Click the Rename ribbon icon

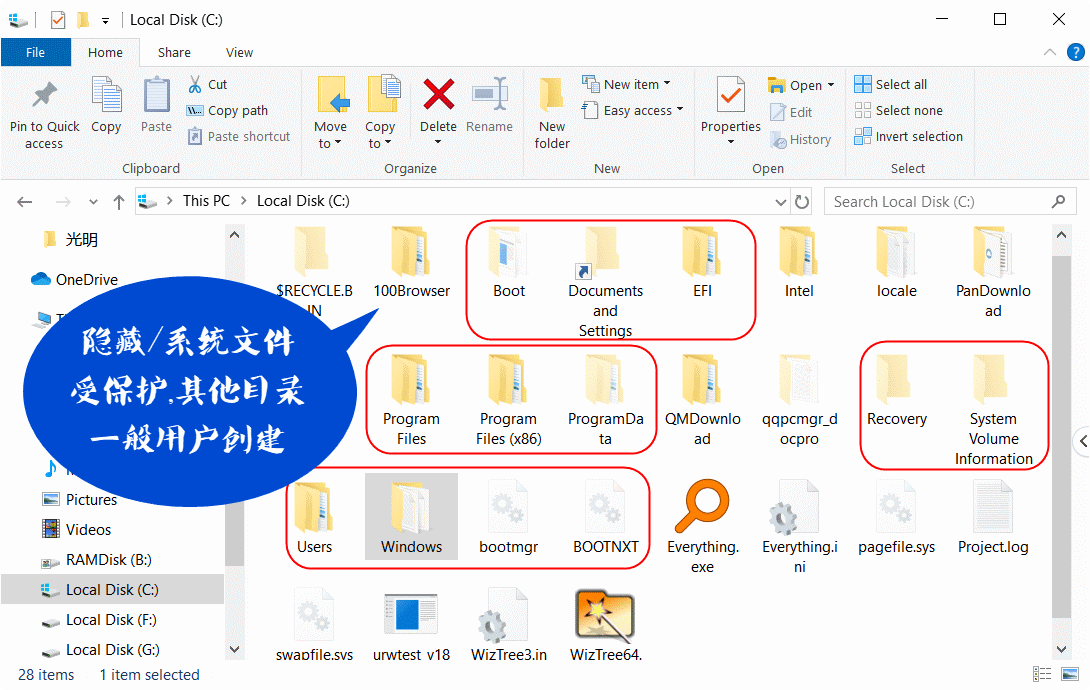point(489,95)
